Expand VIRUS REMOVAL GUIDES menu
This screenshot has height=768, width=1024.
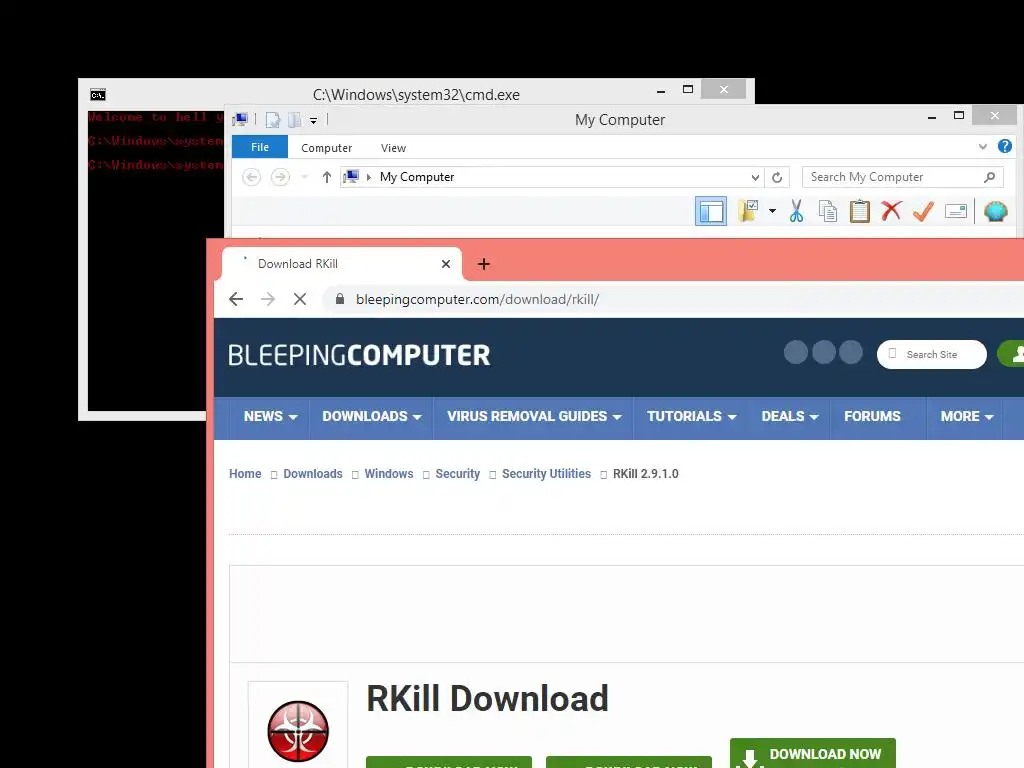pos(534,417)
